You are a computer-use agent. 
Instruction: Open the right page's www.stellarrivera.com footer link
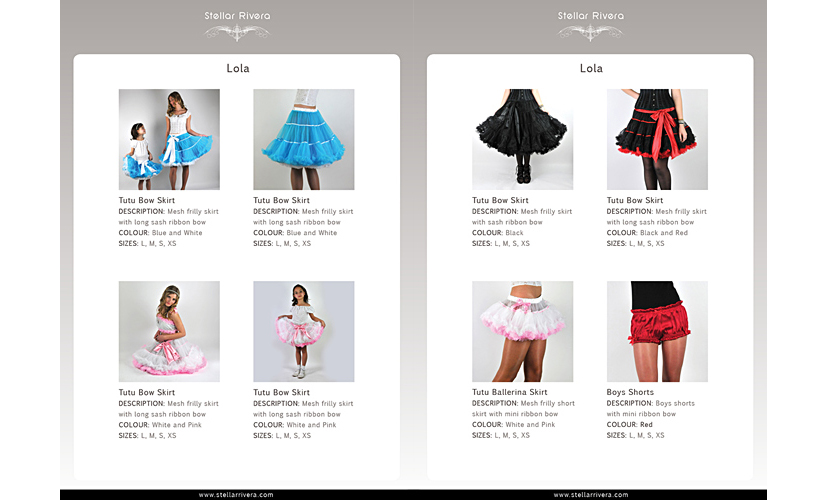pos(590,494)
